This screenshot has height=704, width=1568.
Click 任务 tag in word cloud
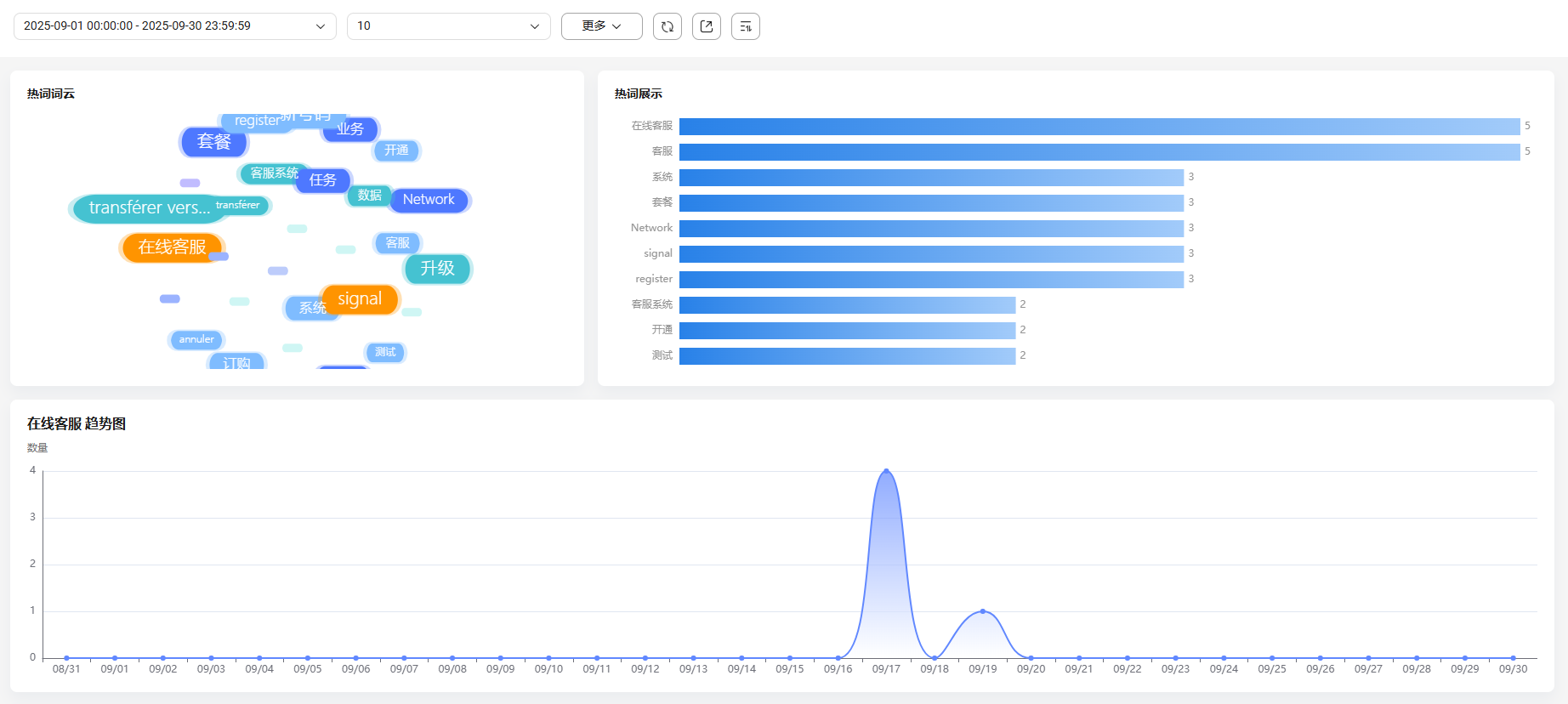pos(323,180)
